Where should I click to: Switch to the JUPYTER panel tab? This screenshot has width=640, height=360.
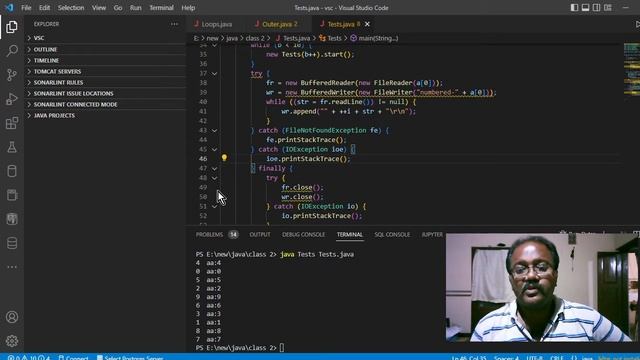[432, 234]
